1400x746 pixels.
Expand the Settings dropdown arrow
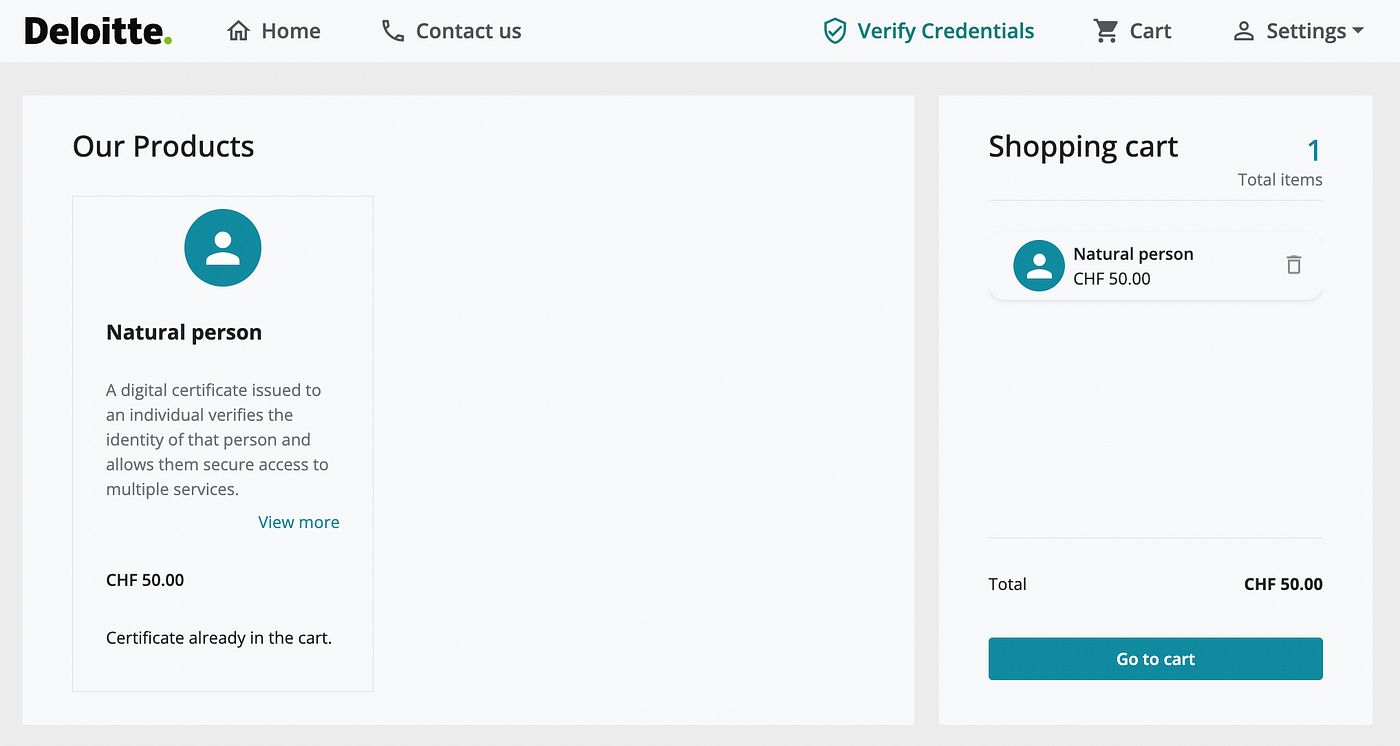pyautogui.click(x=1358, y=31)
